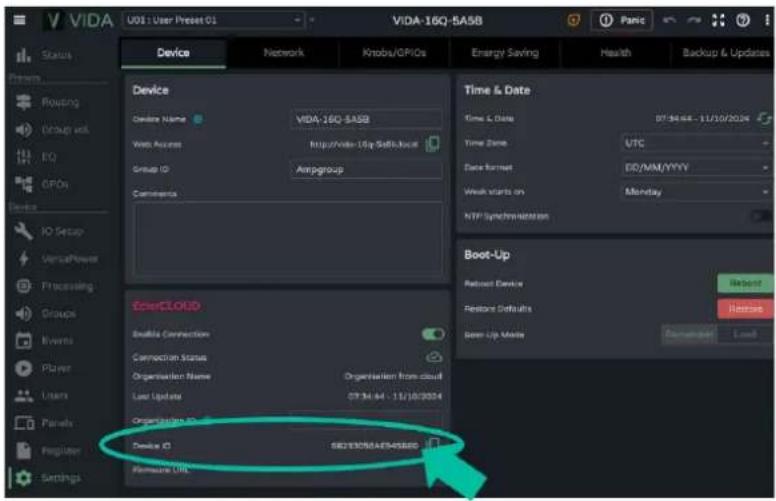Screen dimensions: 776x501
Task: Open the User Preset 01 dropdown
Action: 213,20
